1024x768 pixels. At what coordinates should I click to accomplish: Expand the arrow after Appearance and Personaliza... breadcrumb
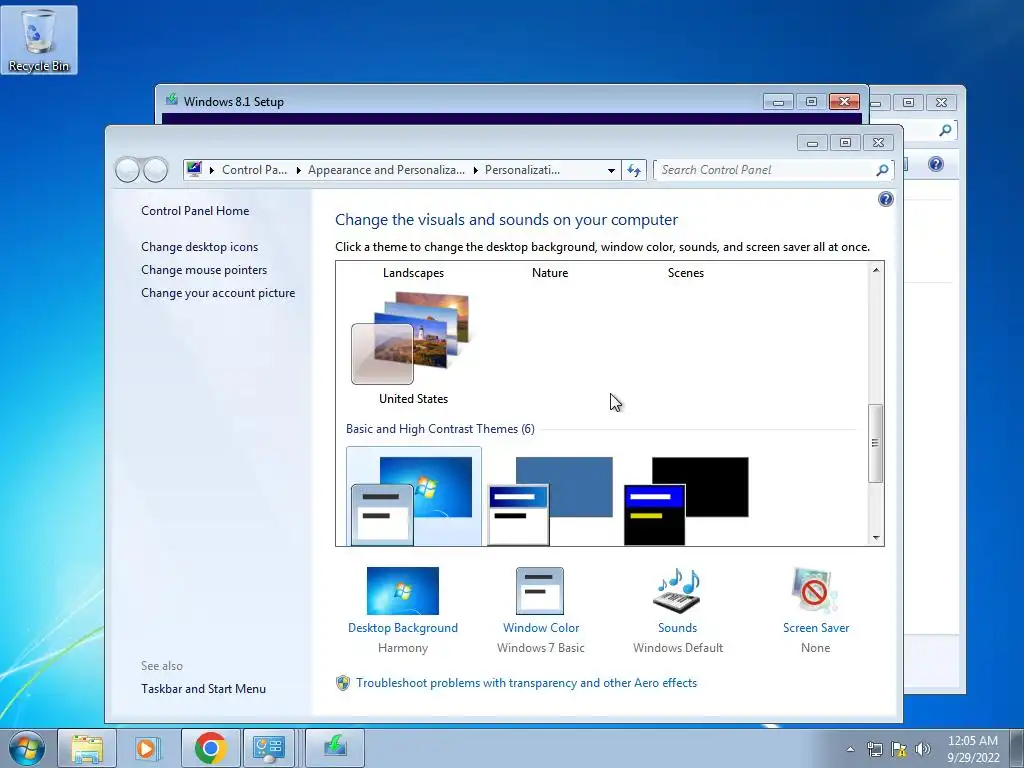click(x=475, y=170)
